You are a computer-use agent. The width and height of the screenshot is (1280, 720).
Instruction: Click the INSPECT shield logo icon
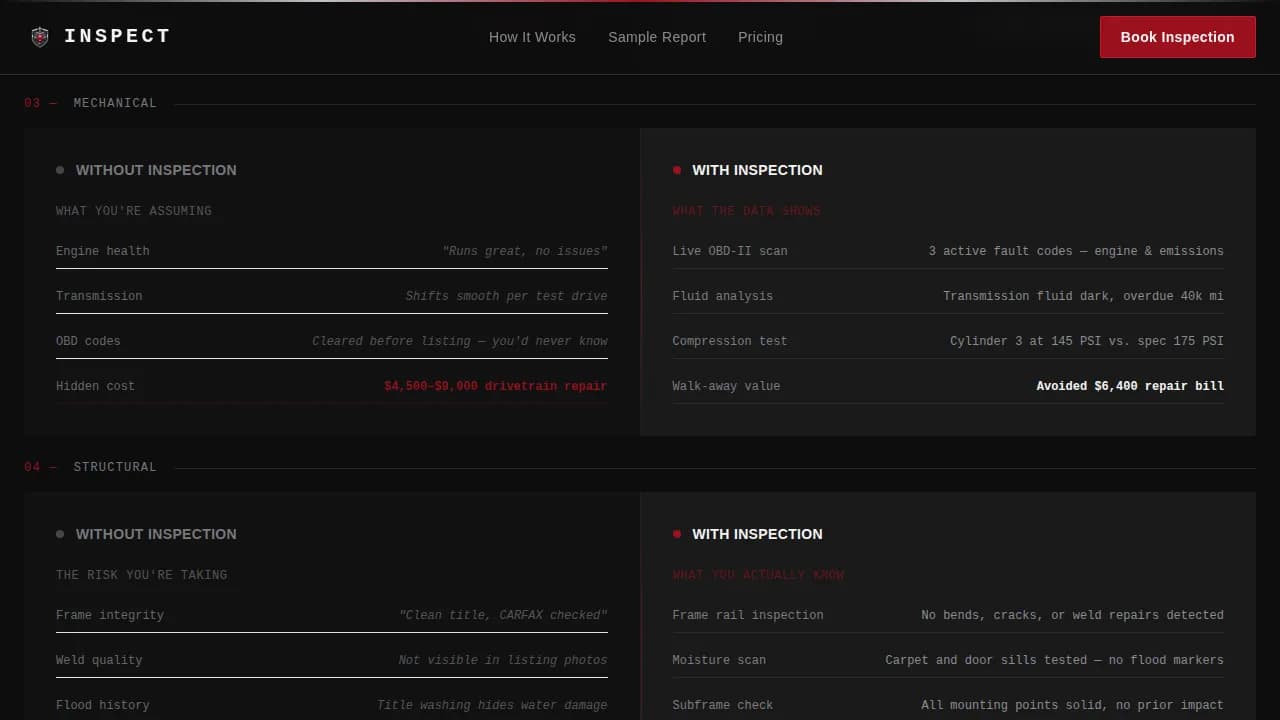pos(40,37)
